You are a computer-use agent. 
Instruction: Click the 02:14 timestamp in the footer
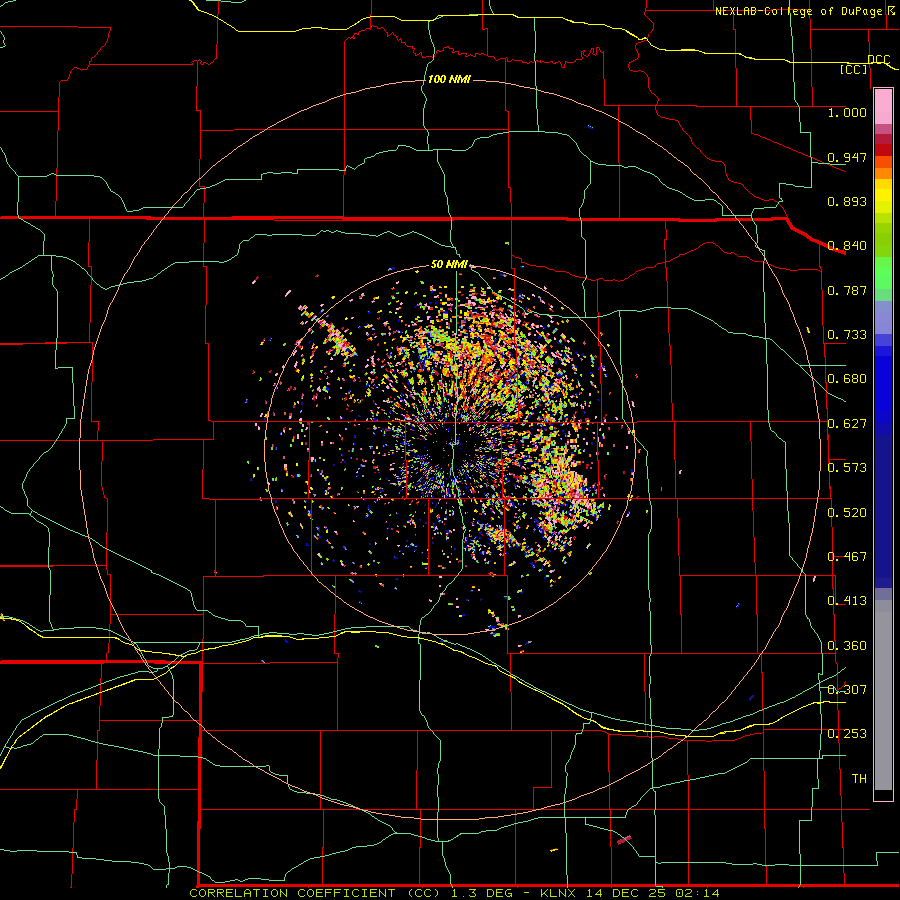697,893
